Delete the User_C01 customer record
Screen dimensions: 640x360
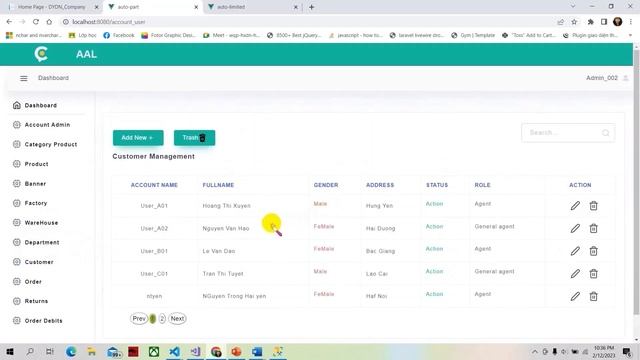point(593,273)
